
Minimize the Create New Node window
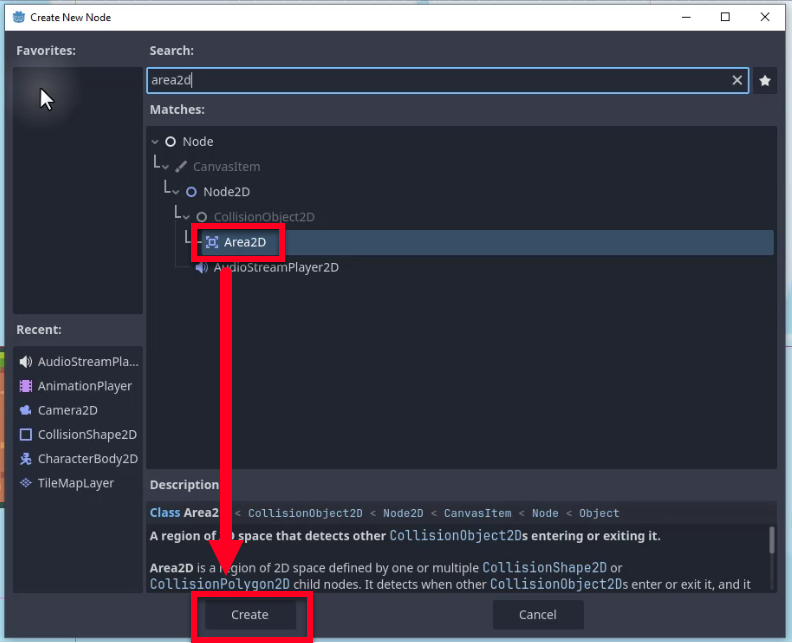[686, 17]
